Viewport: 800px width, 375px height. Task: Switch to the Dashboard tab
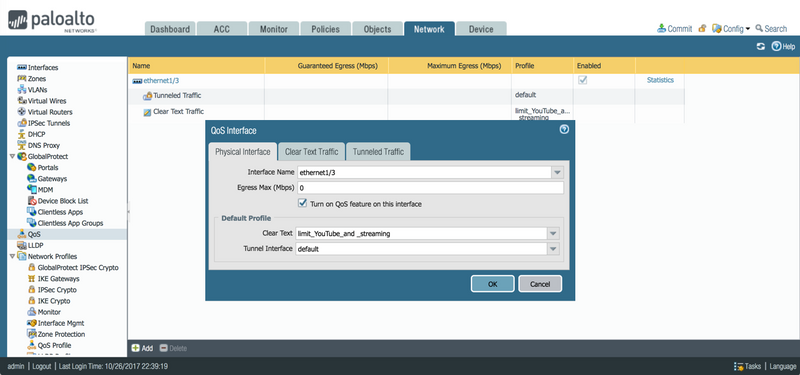(x=170, y=29)
